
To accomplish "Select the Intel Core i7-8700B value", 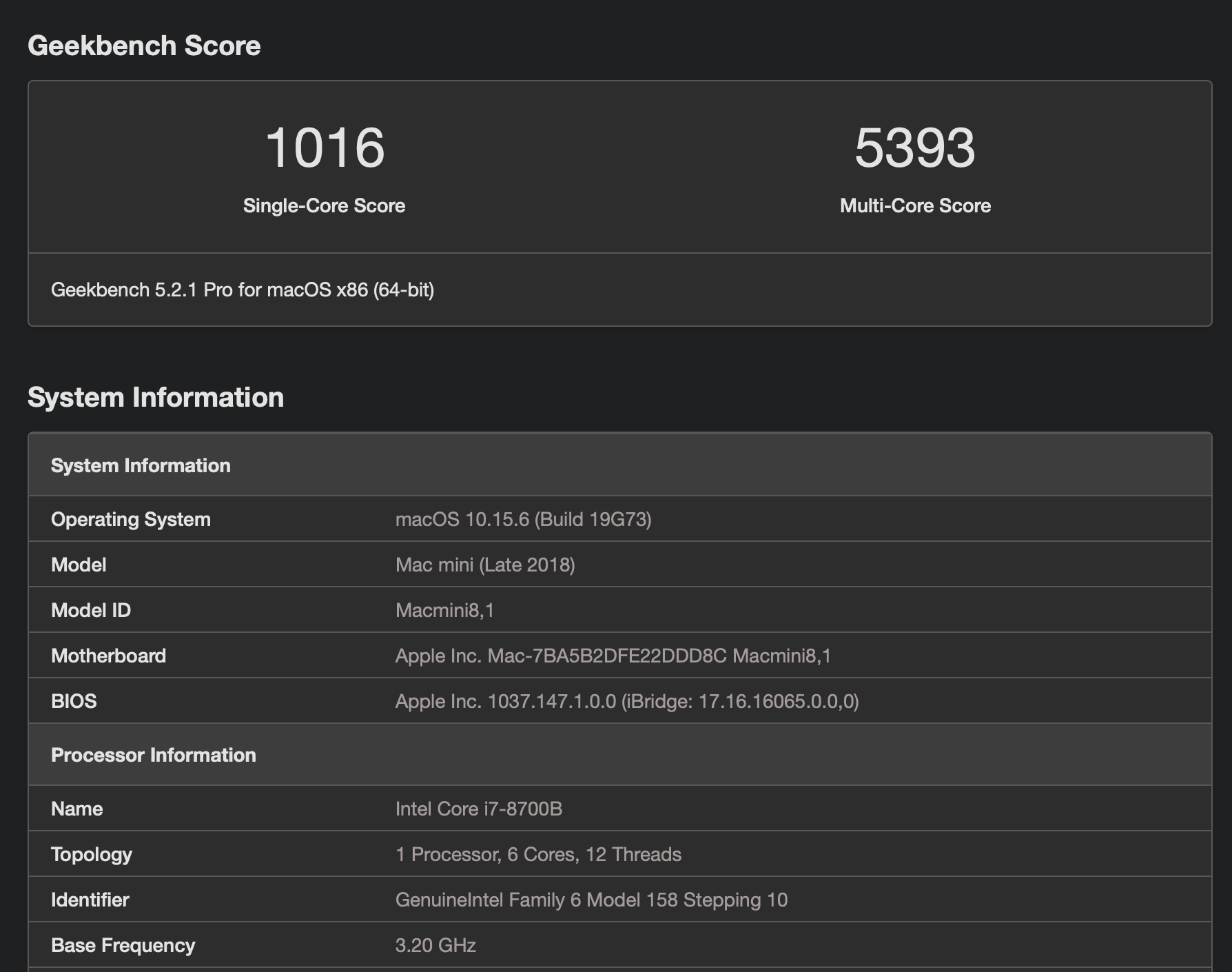I will coord(479,809).
